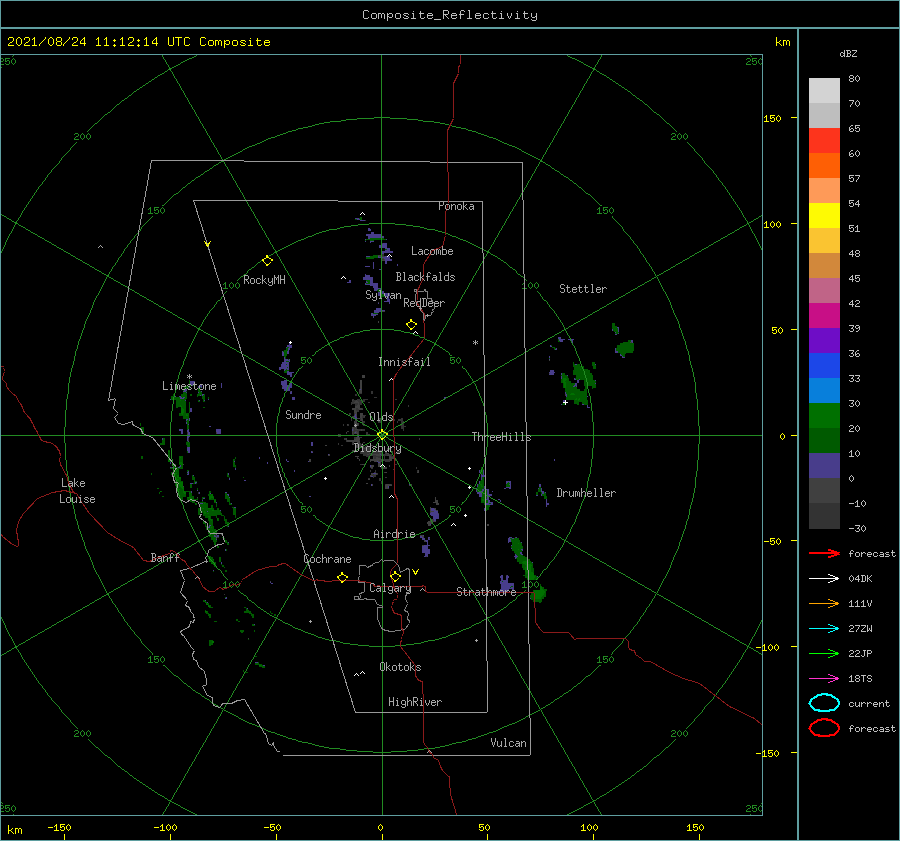Click the Calgary city label
Image resolution: width=900 pixels, height=841 pixels.
pyautogui.click(x=390, y=588)
